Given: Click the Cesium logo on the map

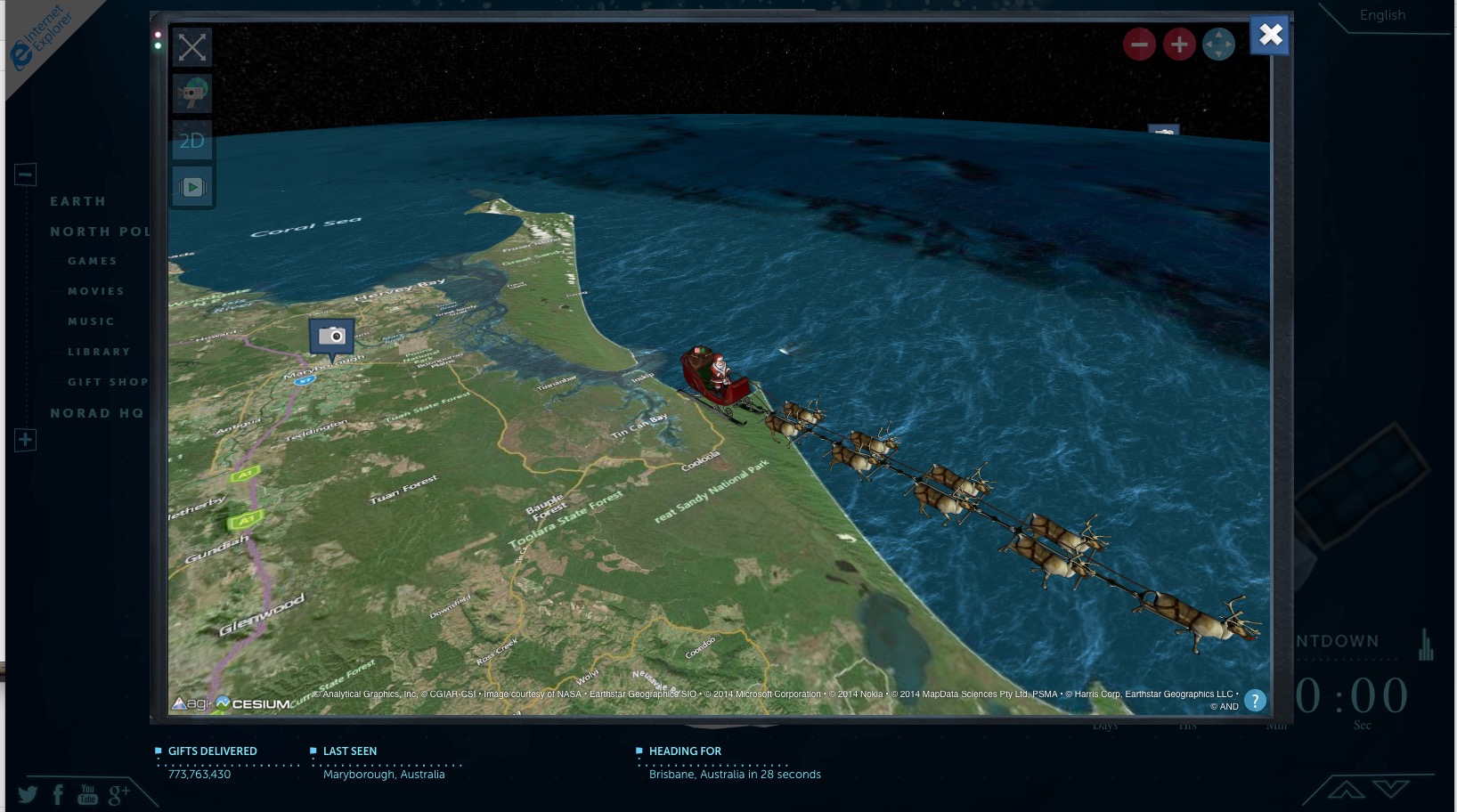Looking at the screenshot, I should (x=253, y=704).
